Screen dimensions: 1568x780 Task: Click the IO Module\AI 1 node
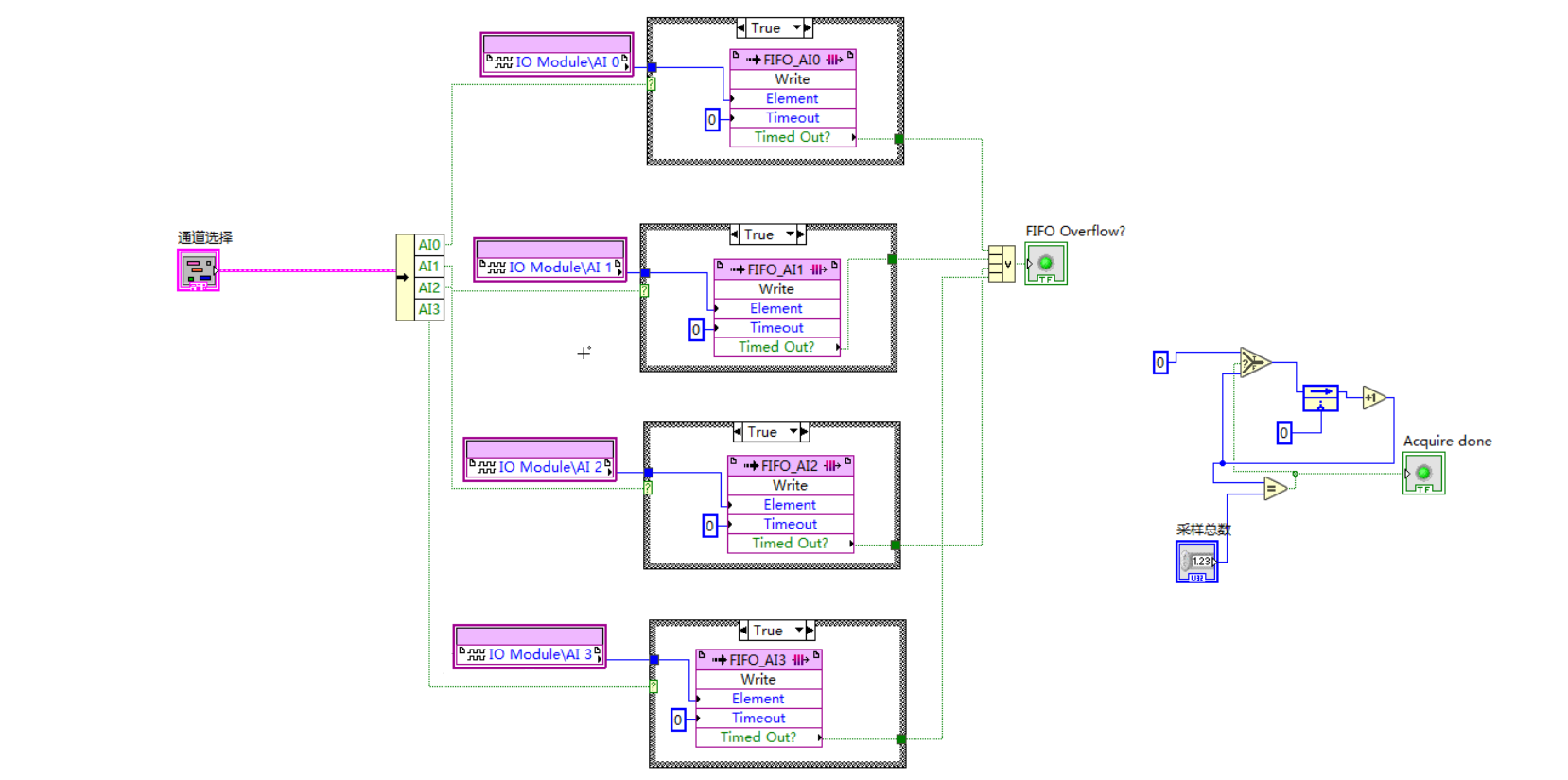pos(550,268)
